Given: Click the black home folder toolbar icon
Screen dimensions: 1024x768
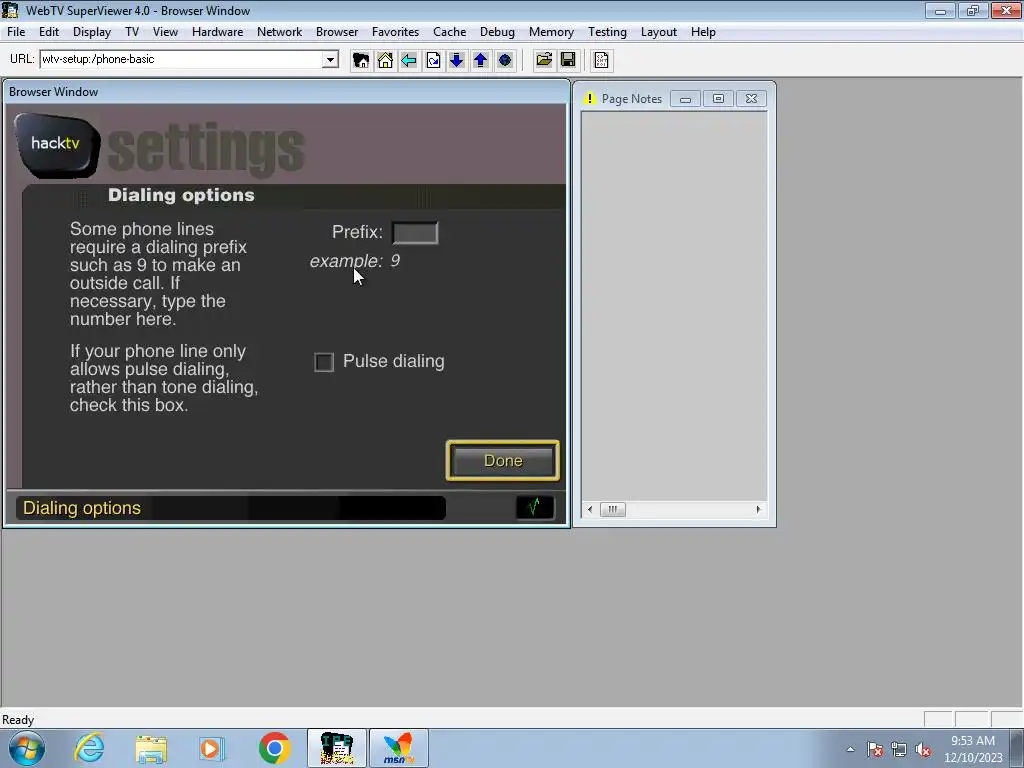Looking at the screenshot, I should tap(360, 60).
